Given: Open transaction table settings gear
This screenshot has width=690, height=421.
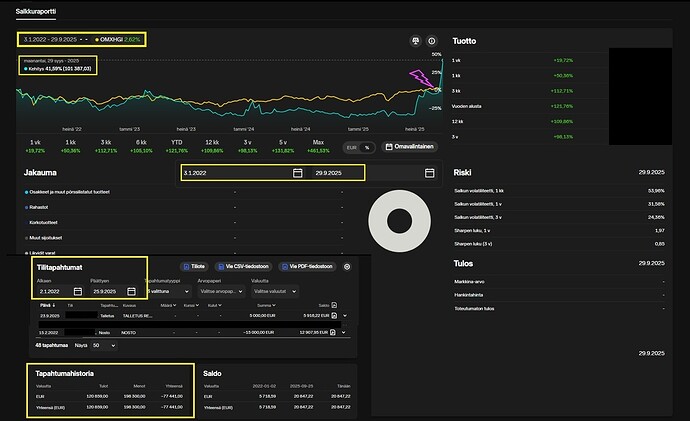Looking at the screenshot, I should click(x=347, y=267).
